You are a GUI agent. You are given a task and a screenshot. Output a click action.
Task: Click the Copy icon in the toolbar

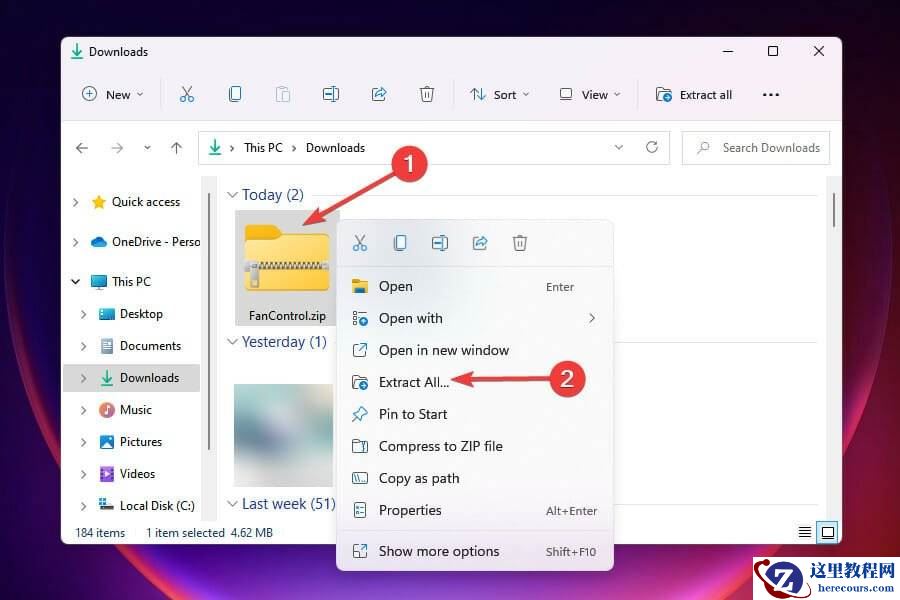(235, 94)
